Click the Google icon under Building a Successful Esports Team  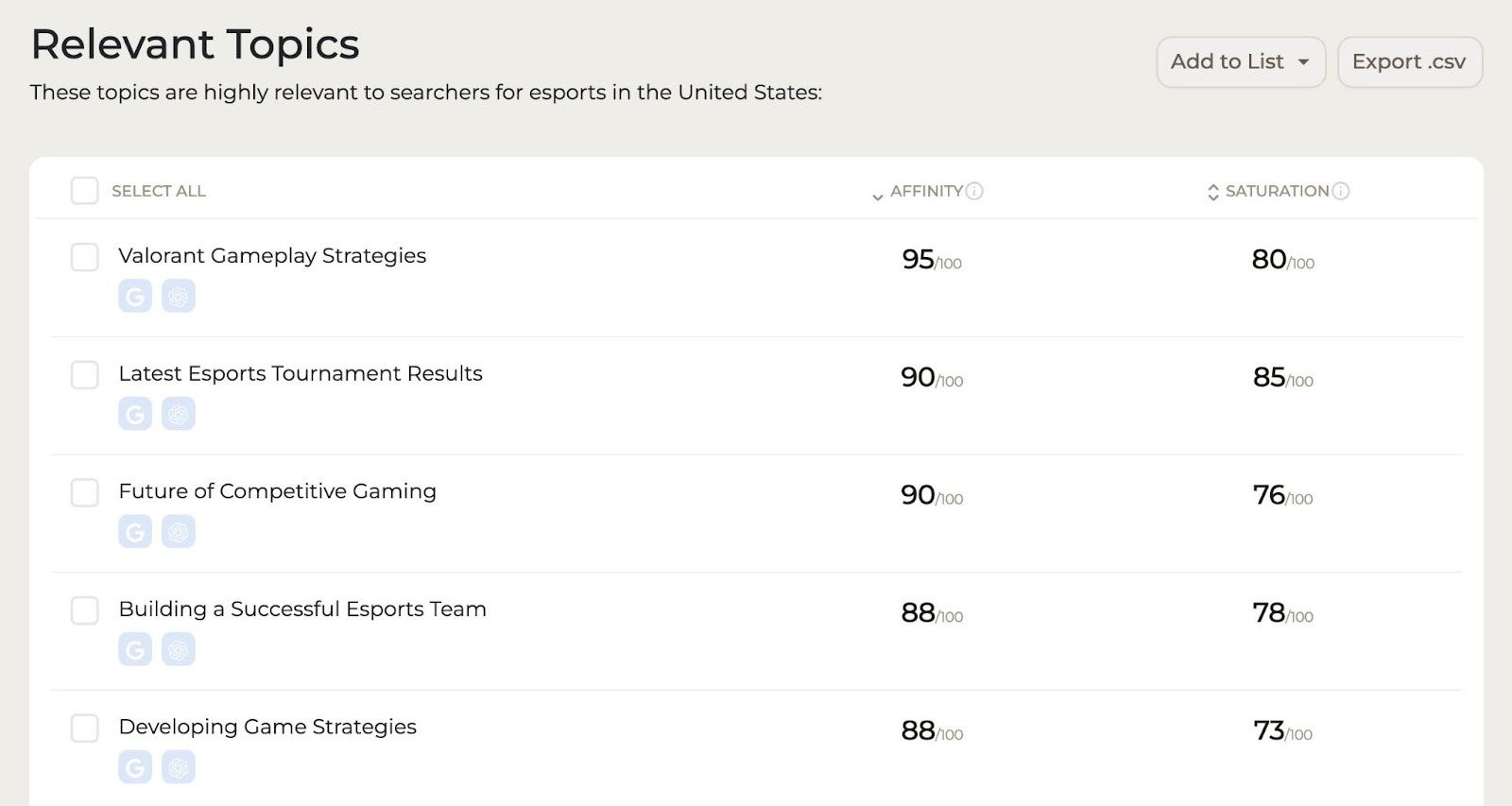point(135,649)
